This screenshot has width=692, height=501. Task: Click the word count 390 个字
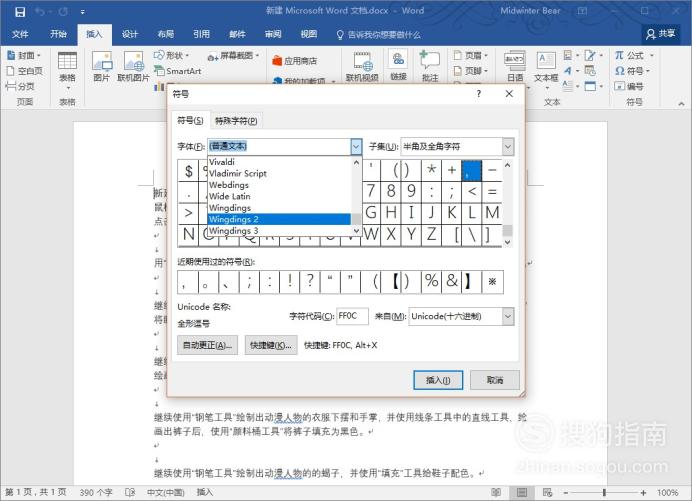coord(96,492)
